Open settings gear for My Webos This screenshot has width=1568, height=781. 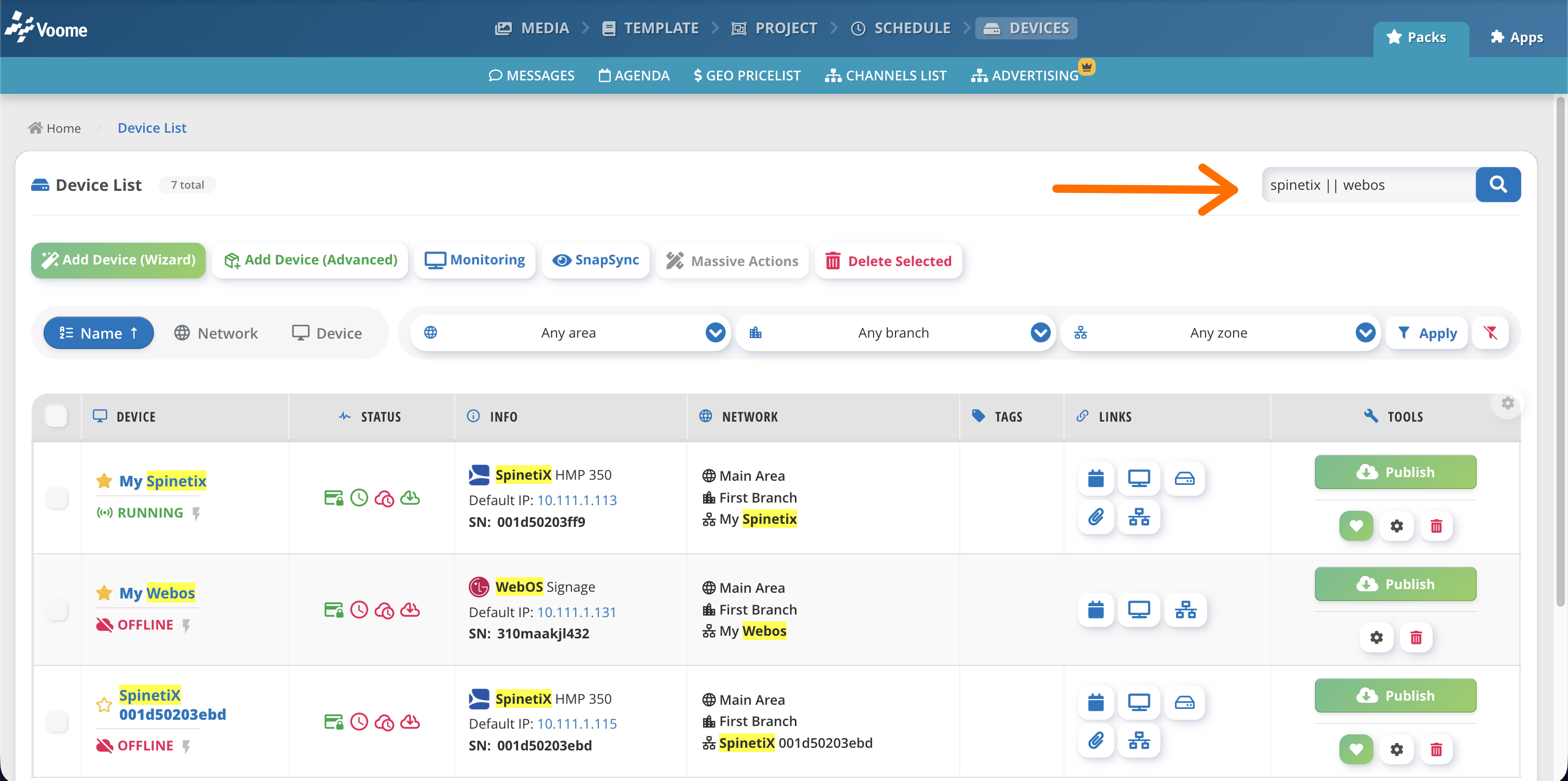[1376, 637]
